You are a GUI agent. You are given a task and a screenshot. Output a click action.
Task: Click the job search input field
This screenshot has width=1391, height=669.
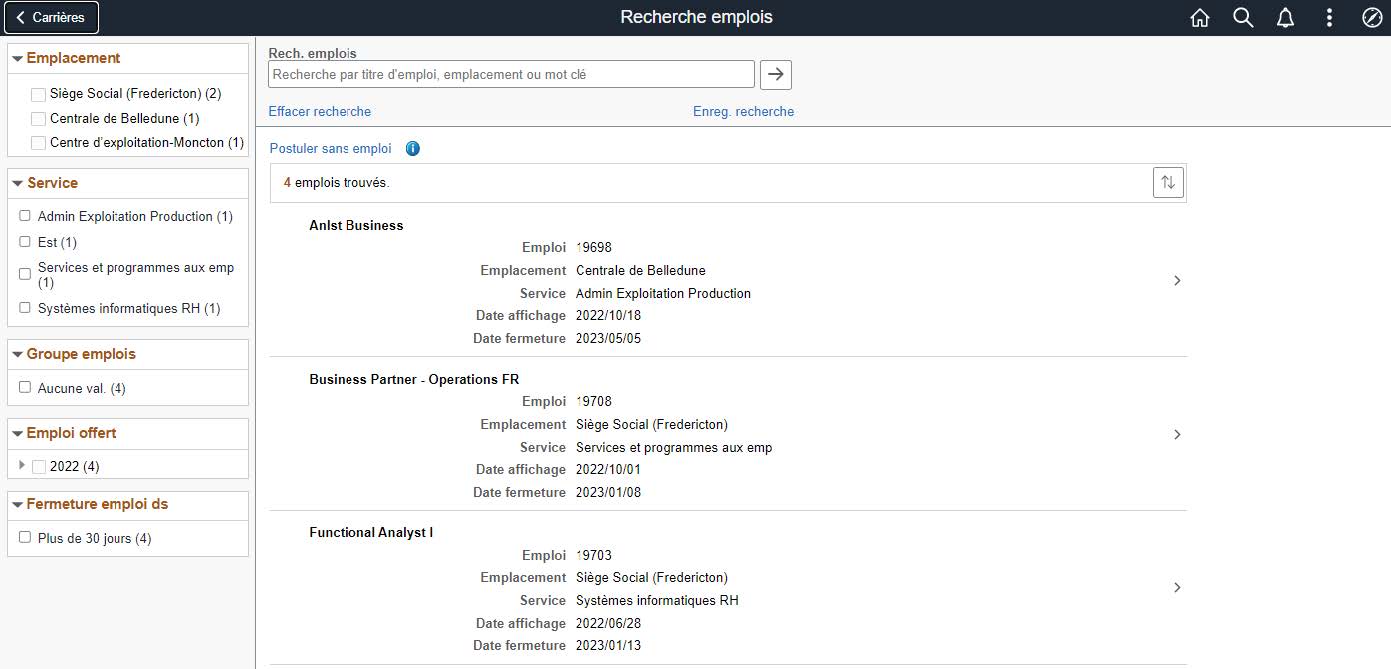coord(511,75)
